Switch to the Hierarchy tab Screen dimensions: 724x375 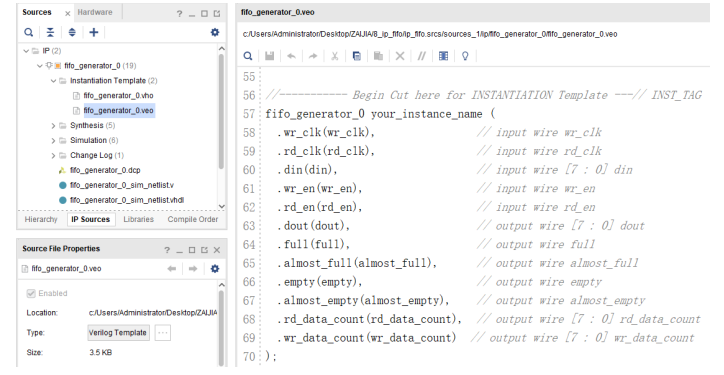click(41, 219)
